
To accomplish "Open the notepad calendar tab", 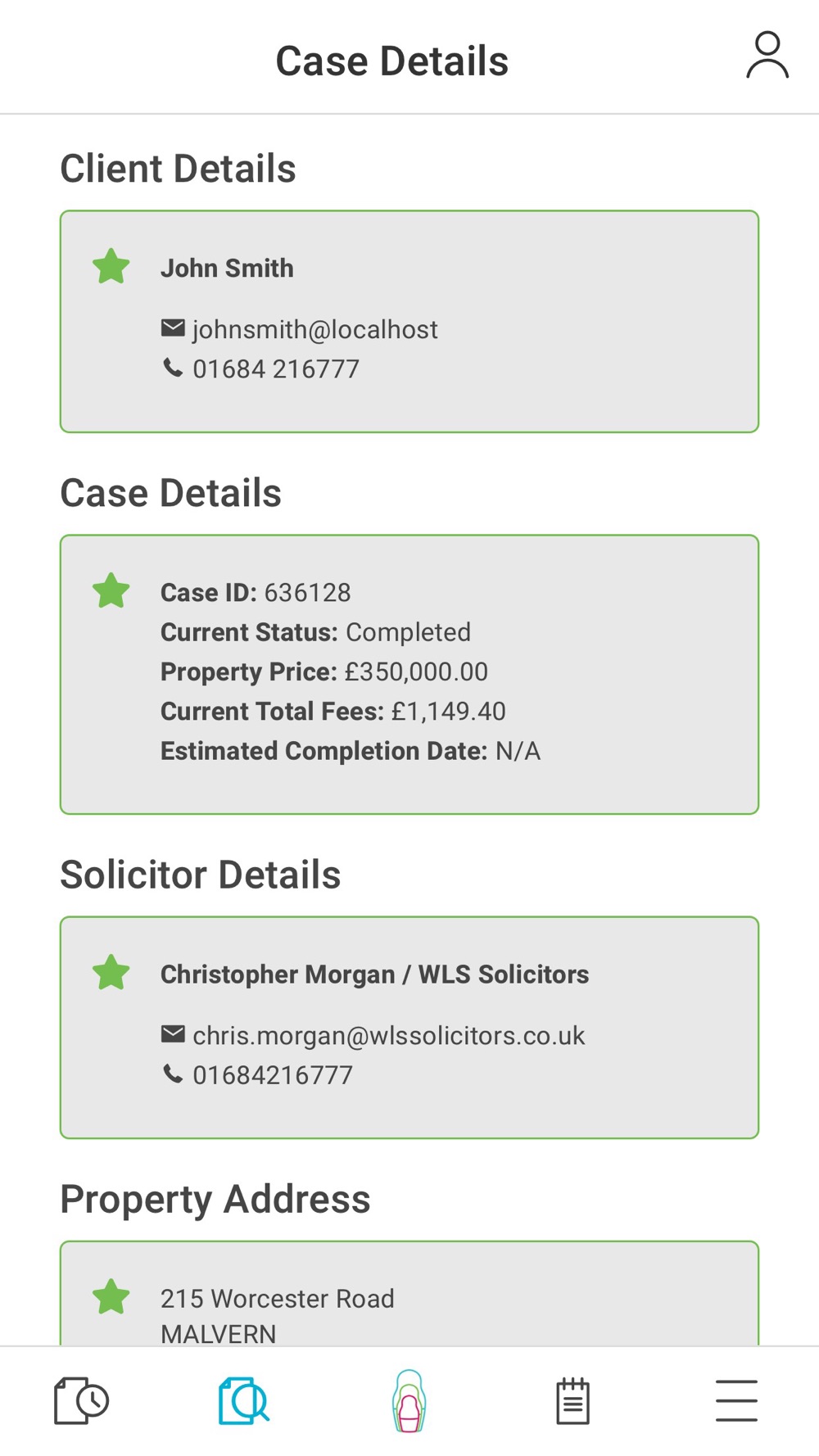I will 572,1400.
